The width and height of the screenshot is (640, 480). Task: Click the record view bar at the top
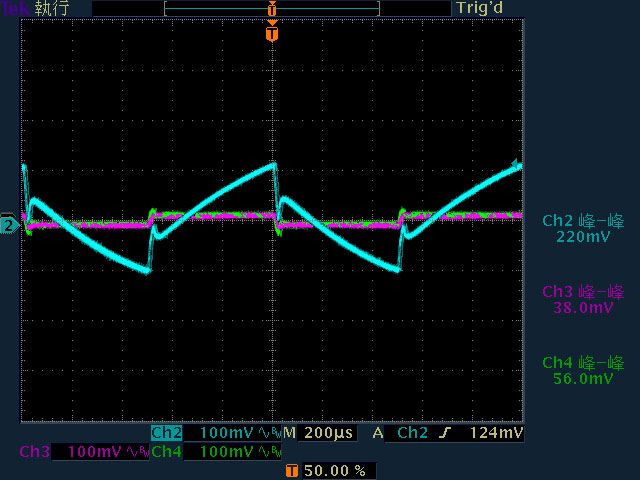[272, 8]
